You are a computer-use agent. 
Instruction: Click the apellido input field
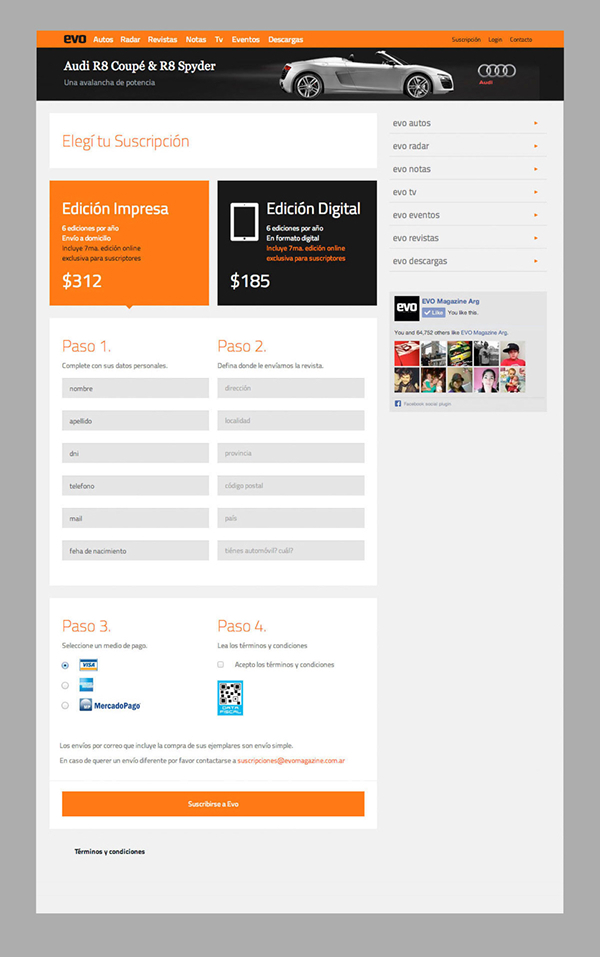[136, 421]
